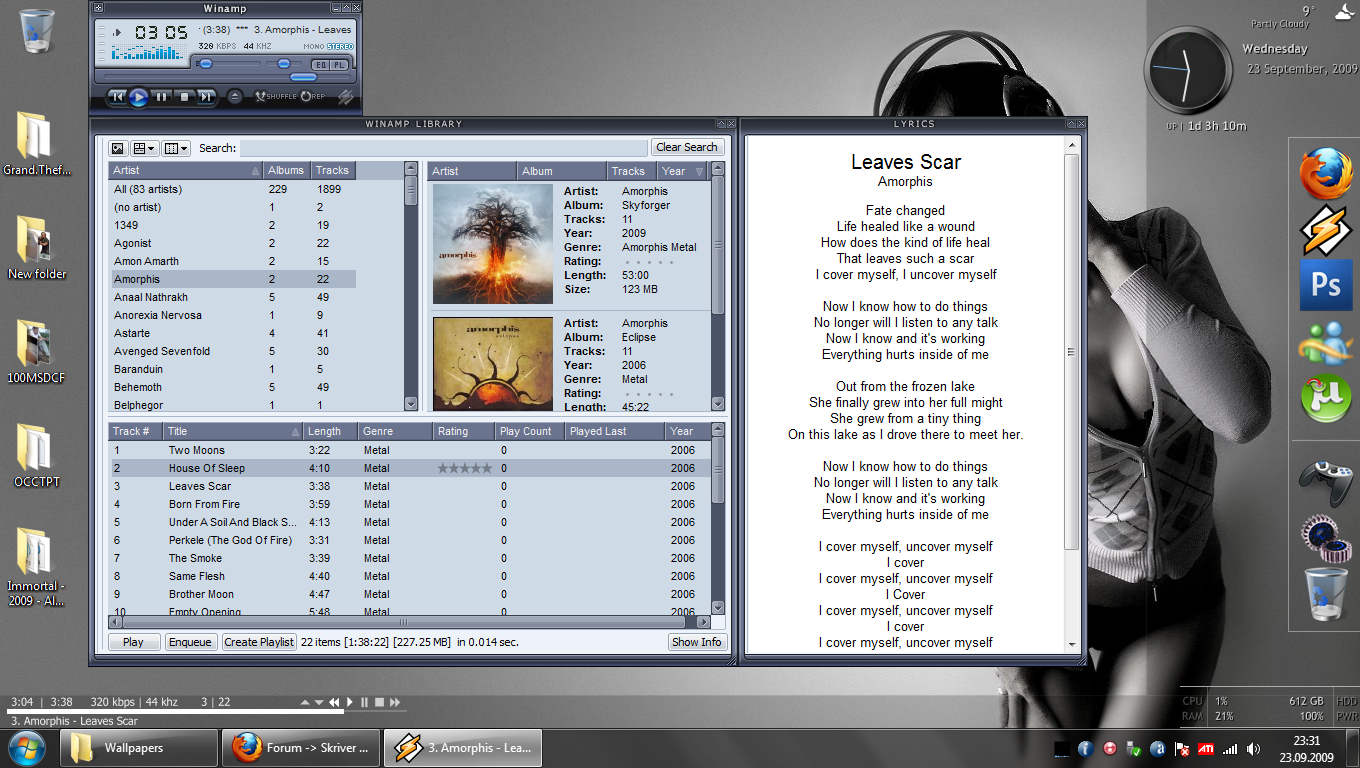Sort the track list by Title column
1360x768 pixels.
coord(234,431)
